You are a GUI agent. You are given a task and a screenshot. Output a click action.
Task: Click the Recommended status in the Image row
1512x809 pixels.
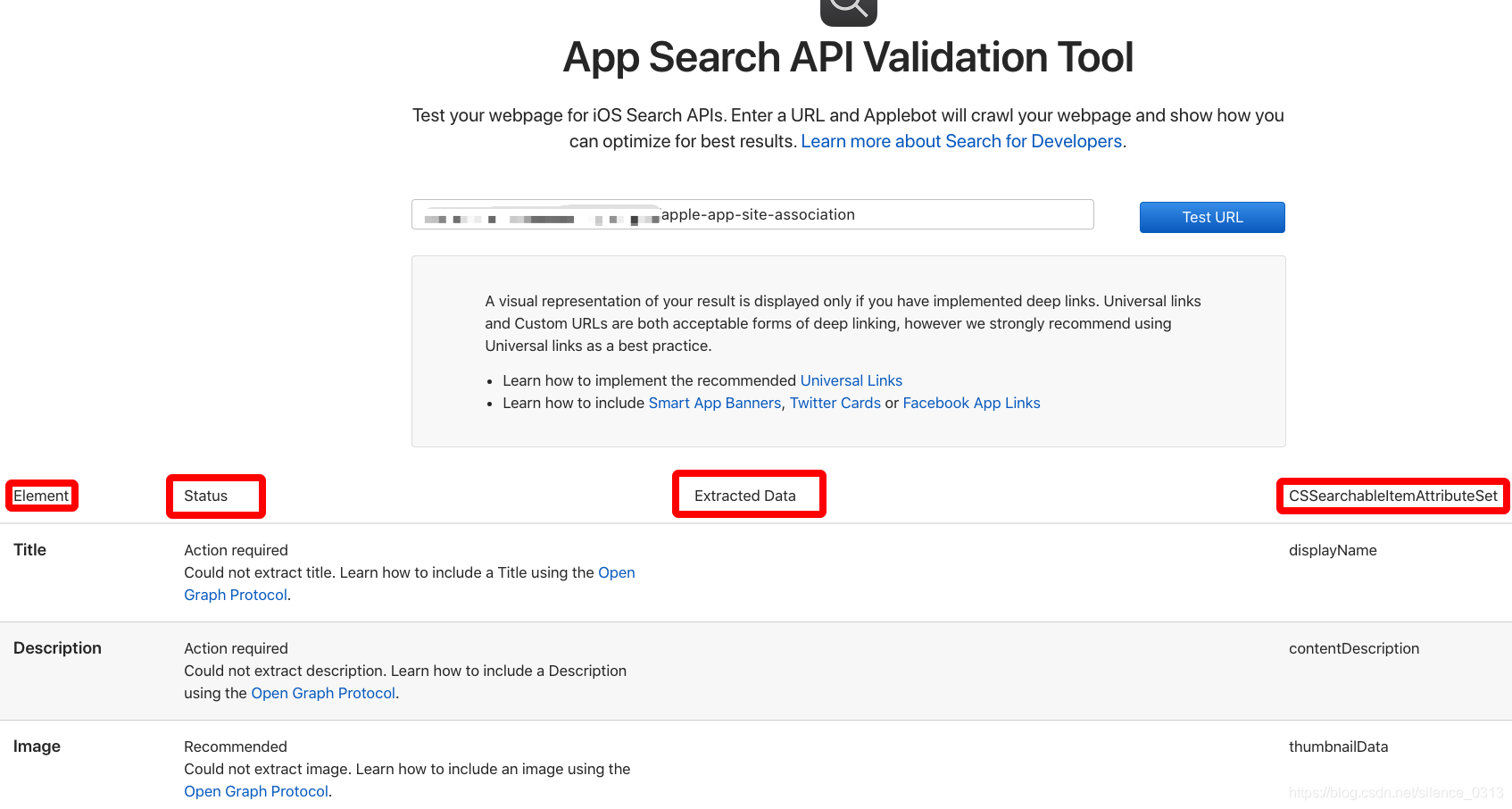point(236,746)
